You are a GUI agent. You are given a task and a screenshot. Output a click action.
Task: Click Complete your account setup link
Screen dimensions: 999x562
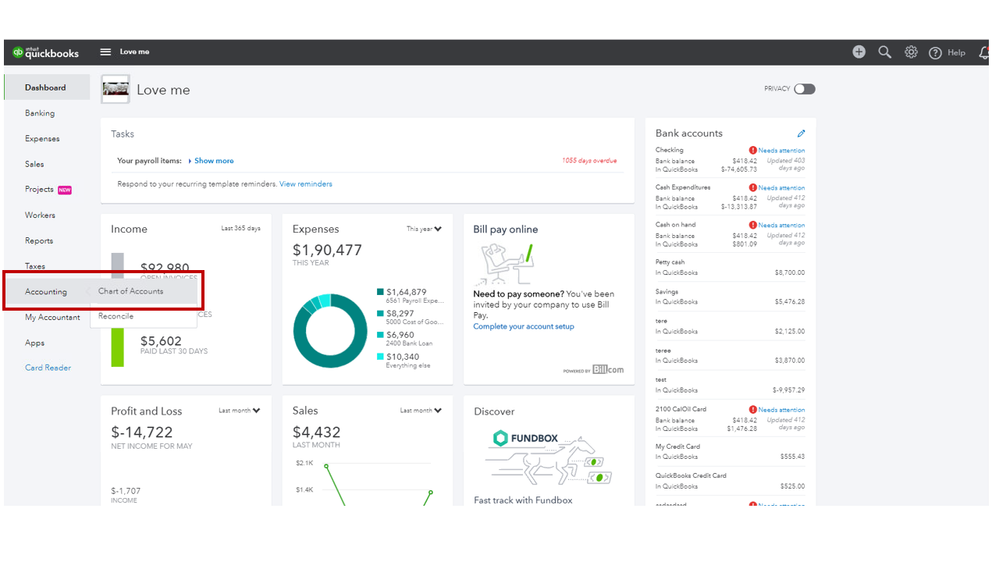(x=523, y=326)
